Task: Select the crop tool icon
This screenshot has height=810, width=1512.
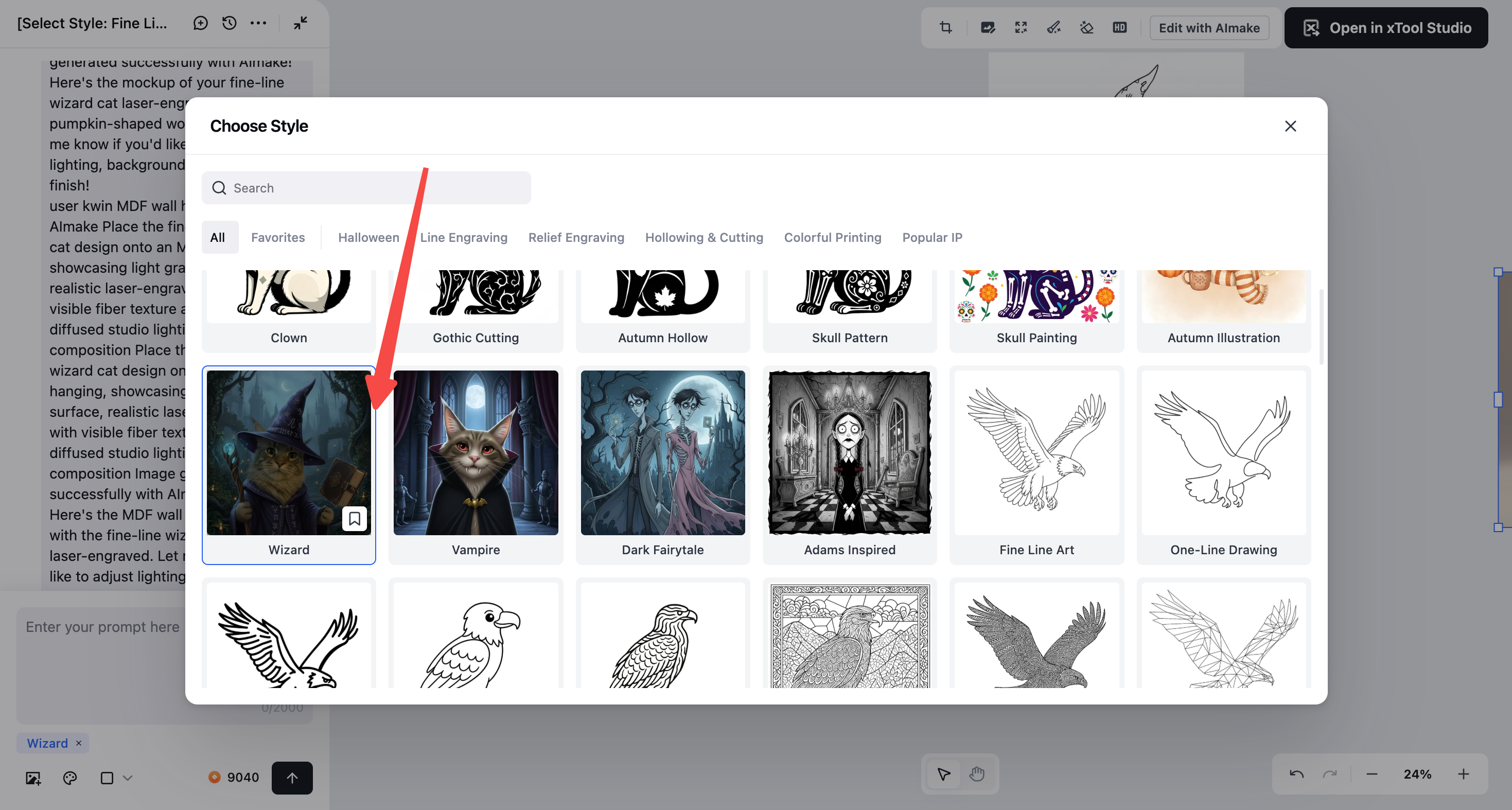Action: 945,28
